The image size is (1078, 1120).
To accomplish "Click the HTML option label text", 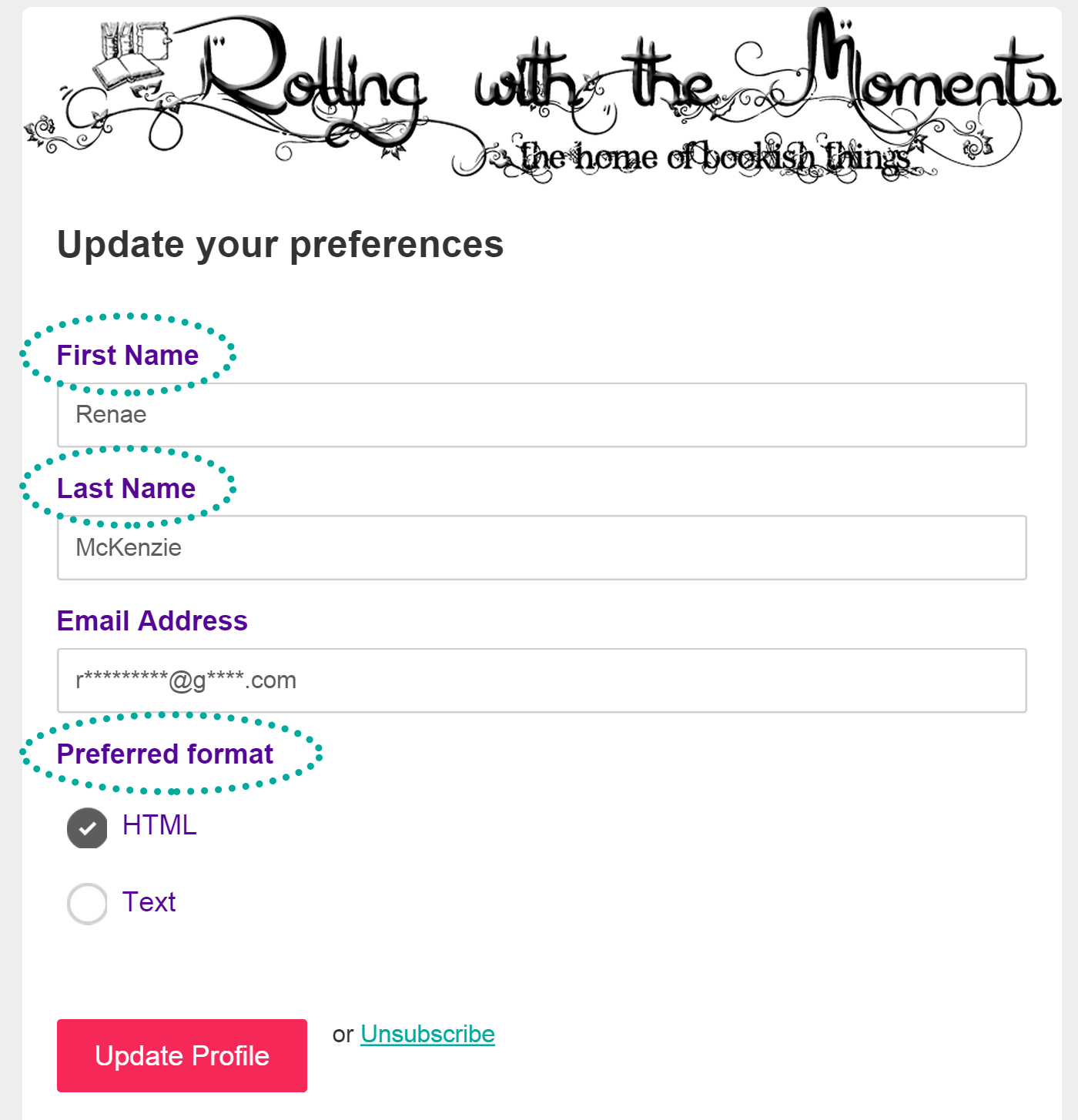I will [x=159, y=825].
